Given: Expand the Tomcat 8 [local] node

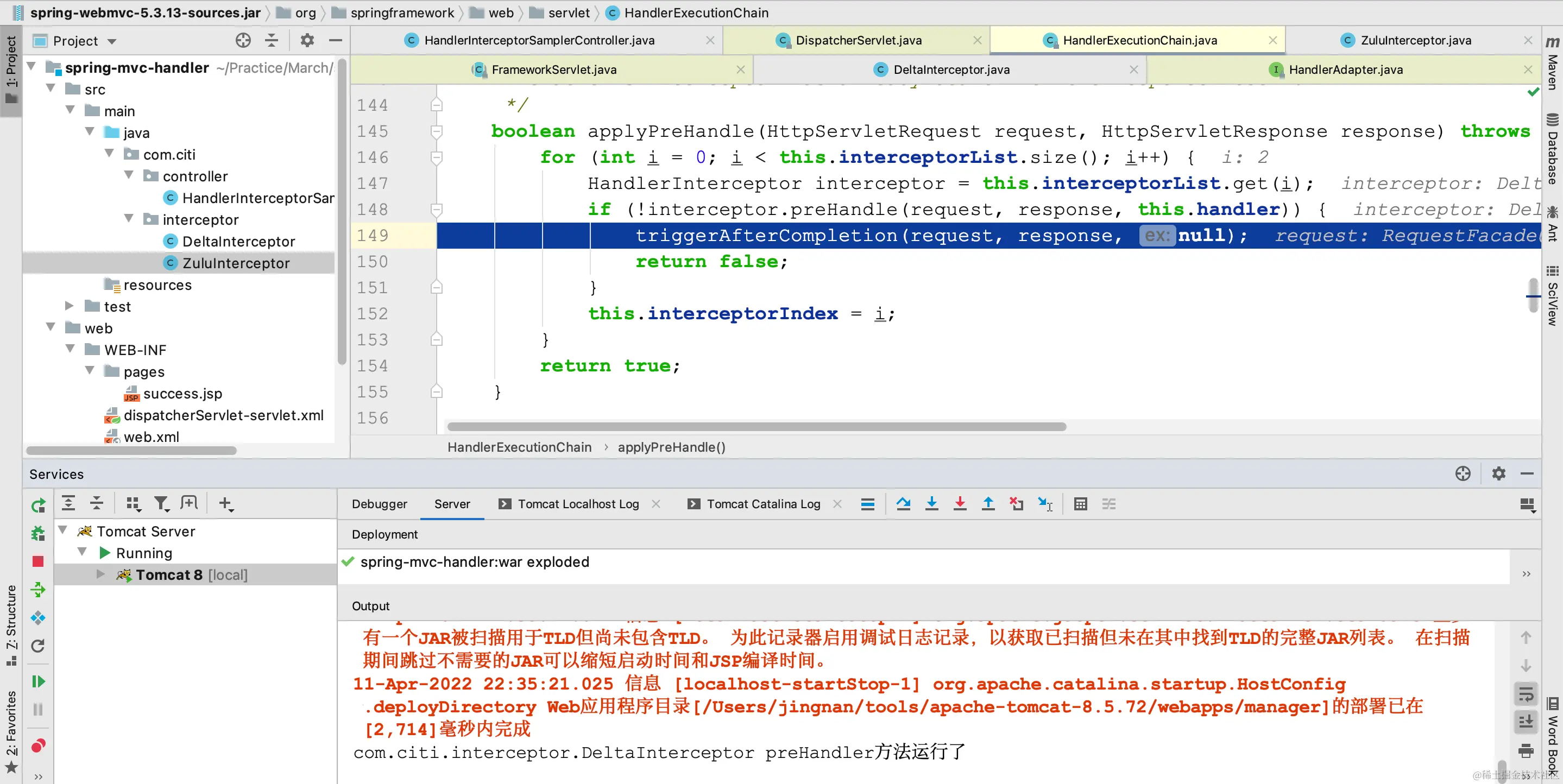Looking at the screenshot, I should coord(100,574).
